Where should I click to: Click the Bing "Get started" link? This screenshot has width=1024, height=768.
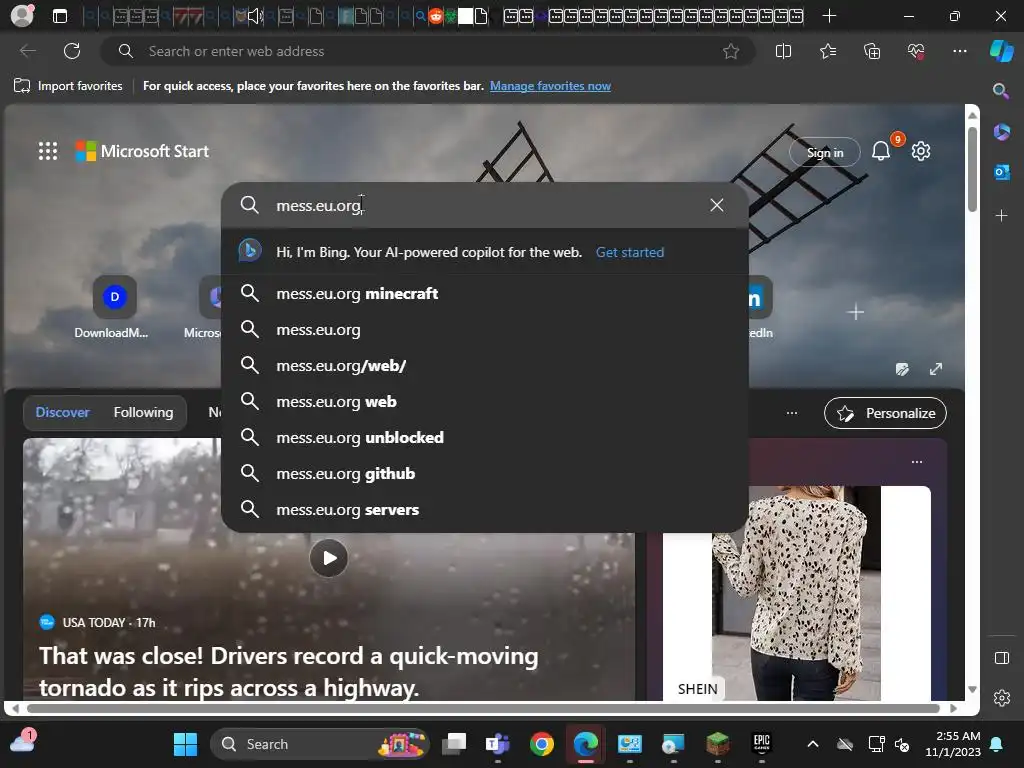coord(630,252)
